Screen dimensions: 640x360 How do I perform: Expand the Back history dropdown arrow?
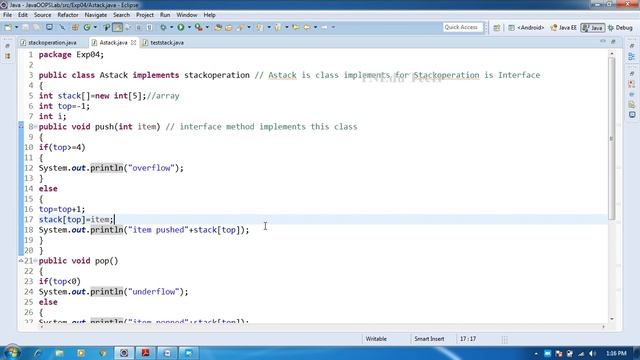pos(315,27)
